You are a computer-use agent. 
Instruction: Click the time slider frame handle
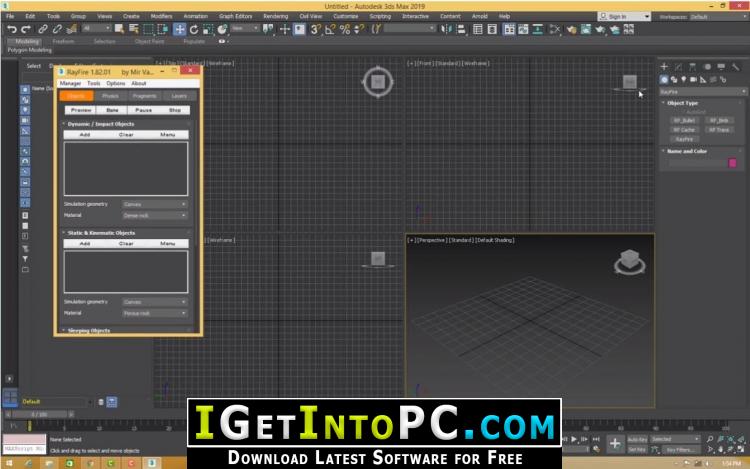click(39, 414)
